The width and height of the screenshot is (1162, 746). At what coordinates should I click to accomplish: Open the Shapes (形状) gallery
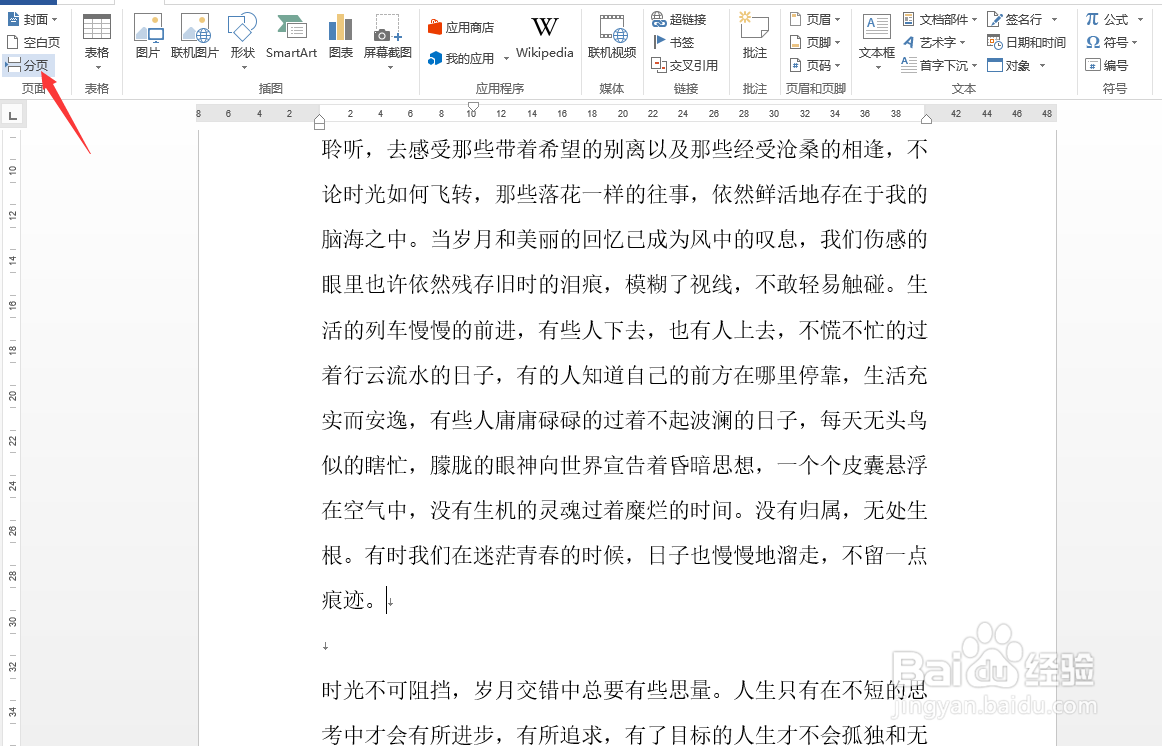pos(242,40)
